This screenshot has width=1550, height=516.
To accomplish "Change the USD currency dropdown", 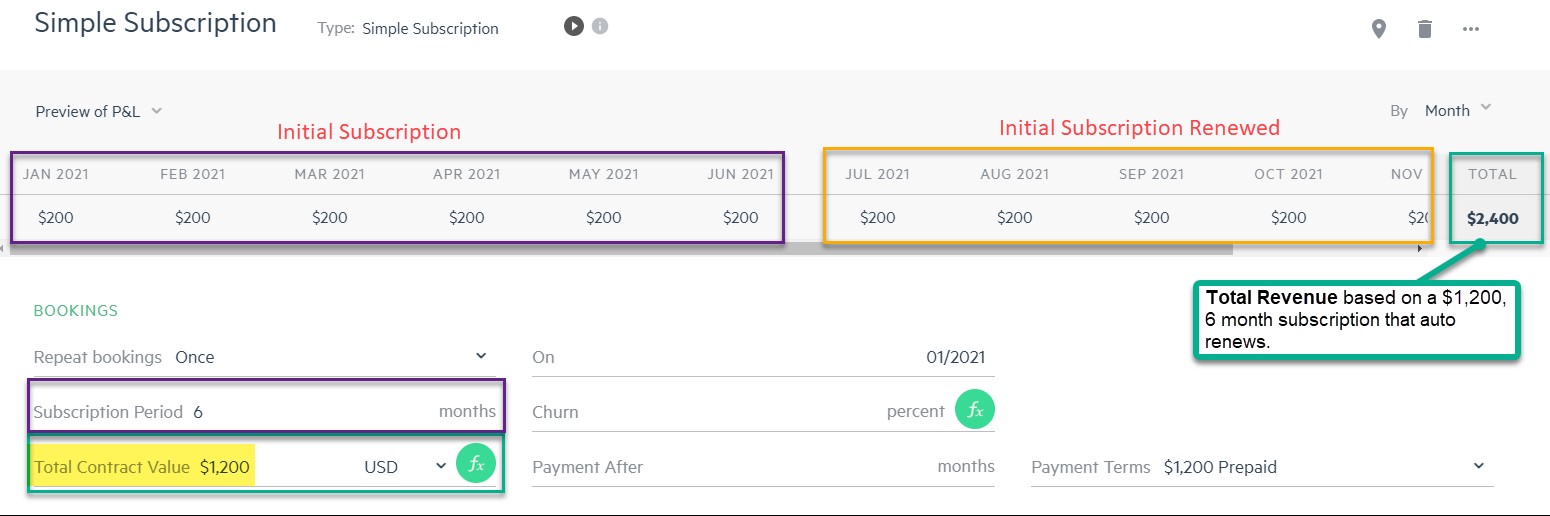I will point(405,466).
